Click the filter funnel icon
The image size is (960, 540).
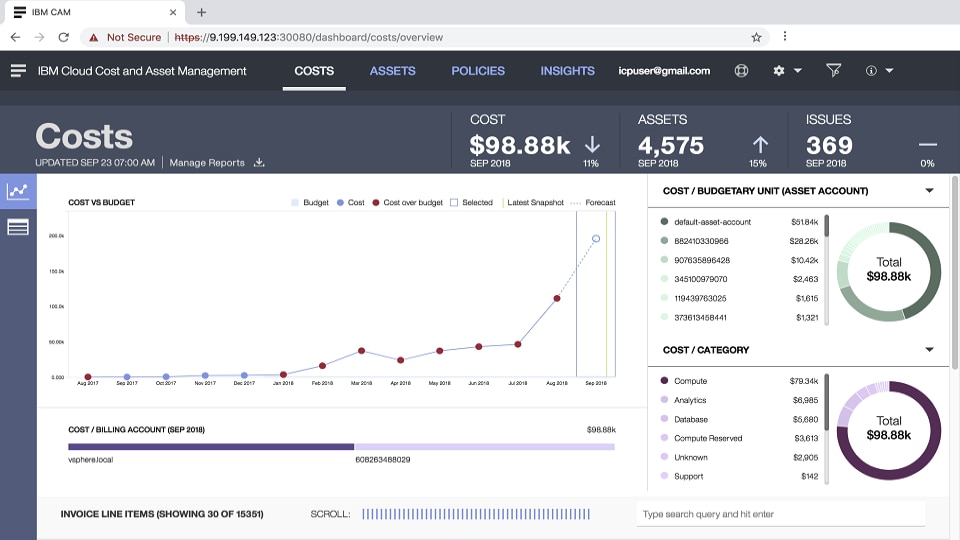pos(833,70)
